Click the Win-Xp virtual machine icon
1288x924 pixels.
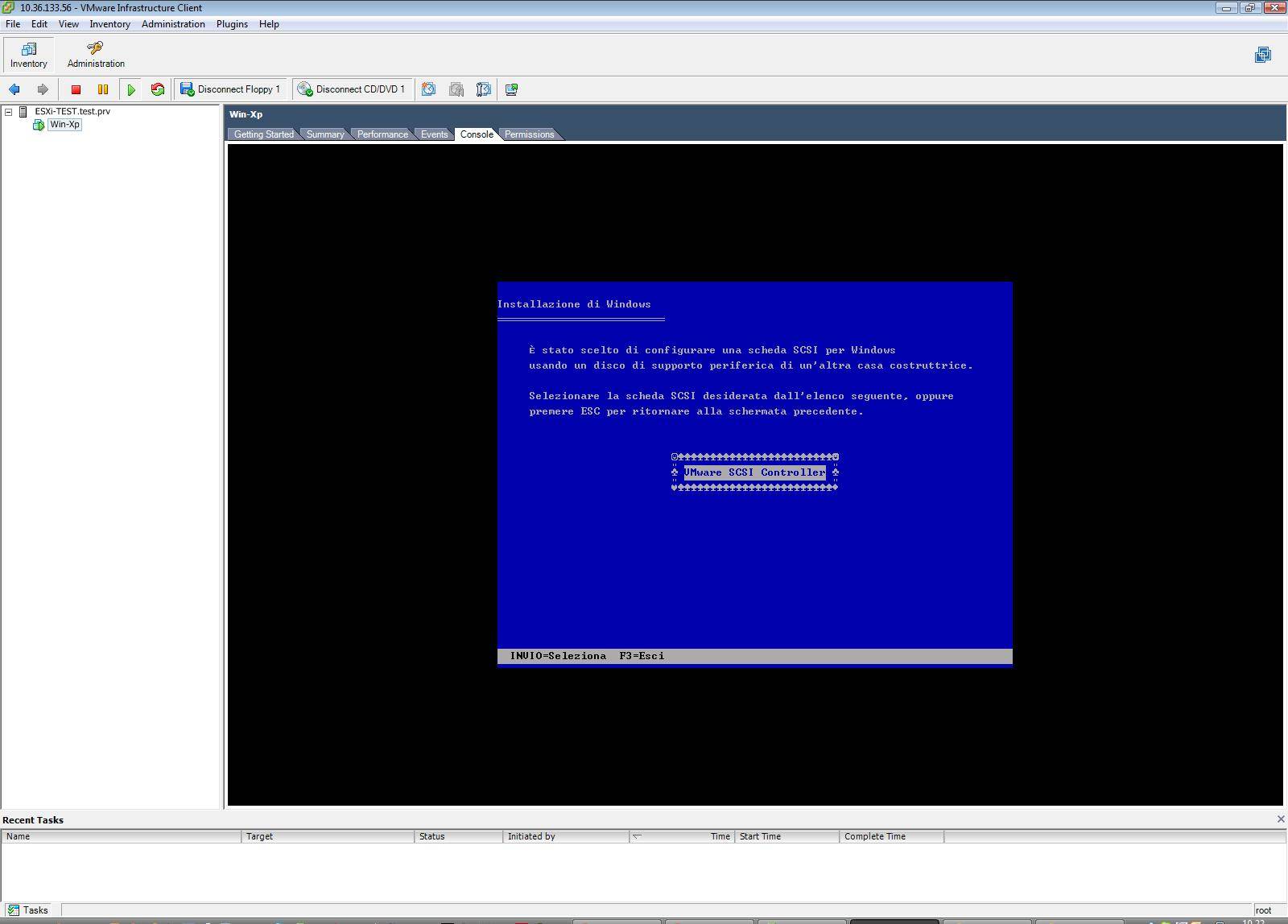(39, 125)
